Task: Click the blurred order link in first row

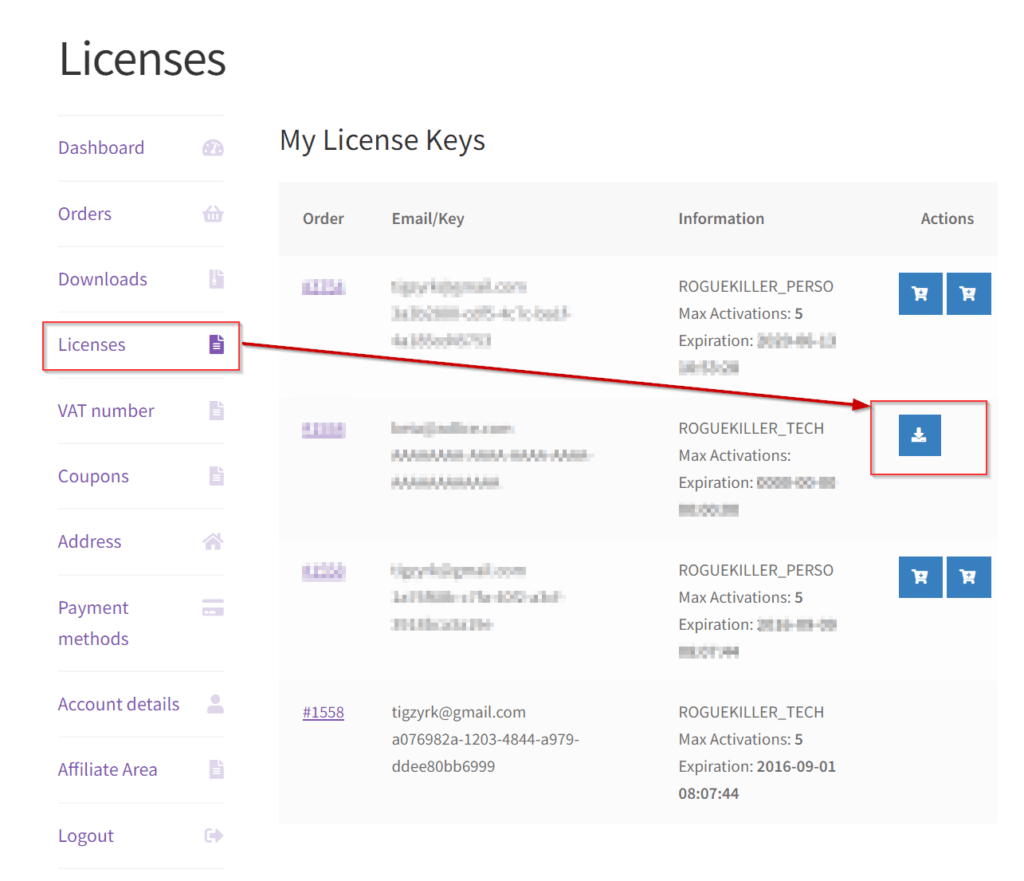Action: pyautogui.click(x=323, y=287)
